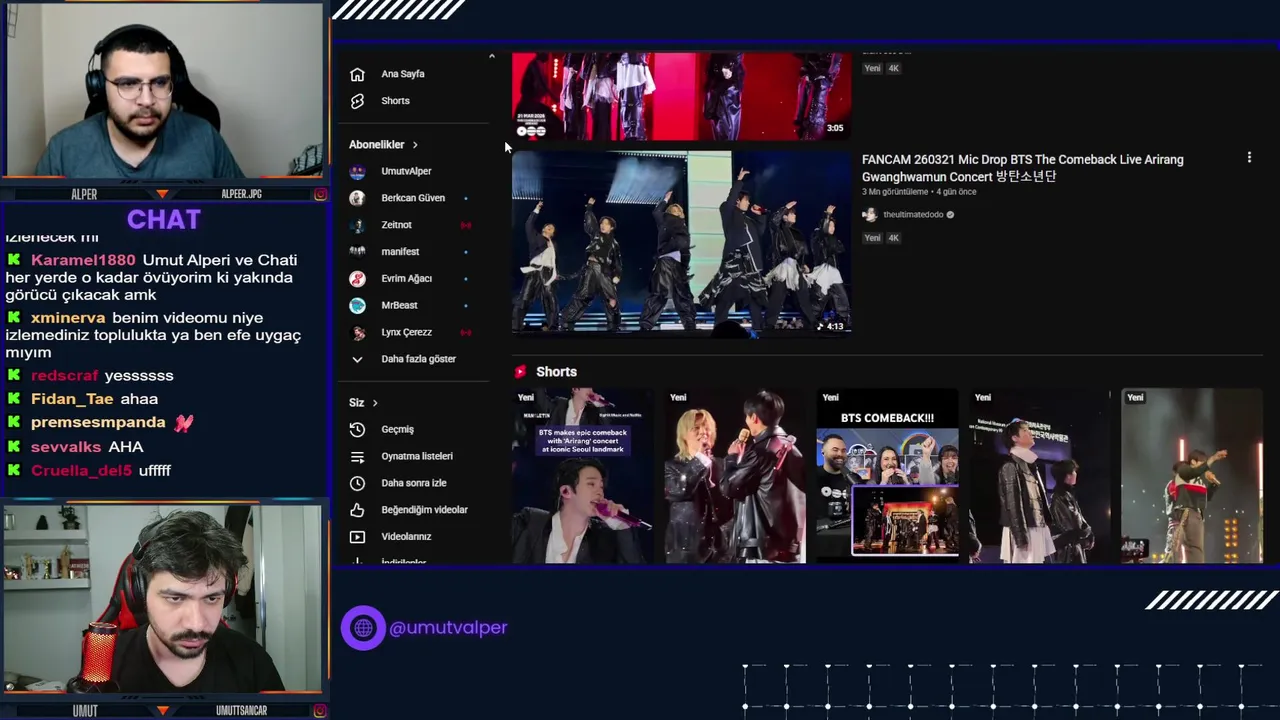Open MrBeast channel avatar
1280x720 pixels.
(357, 305)
